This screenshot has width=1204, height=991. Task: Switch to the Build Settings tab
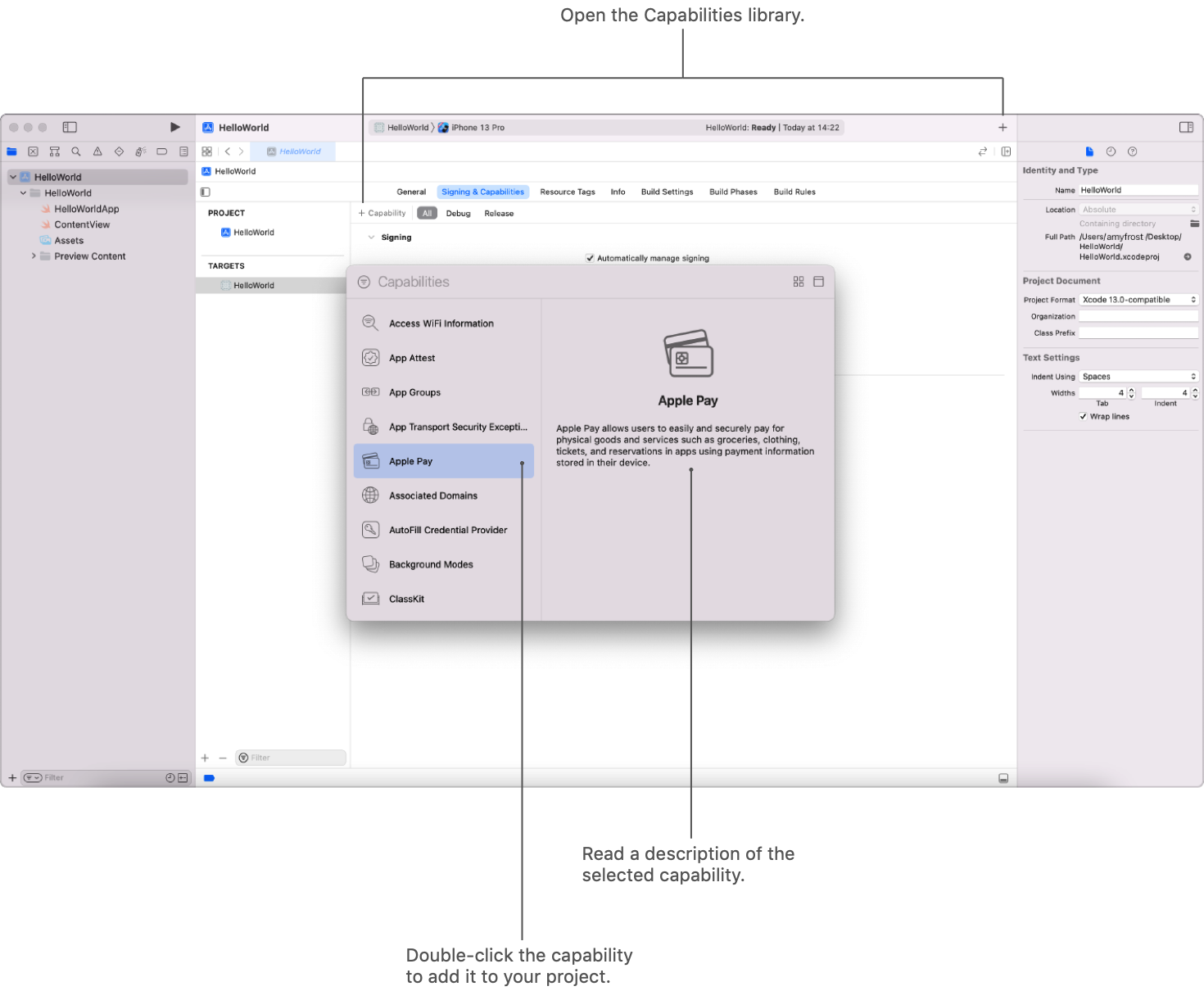coord(667,191)
